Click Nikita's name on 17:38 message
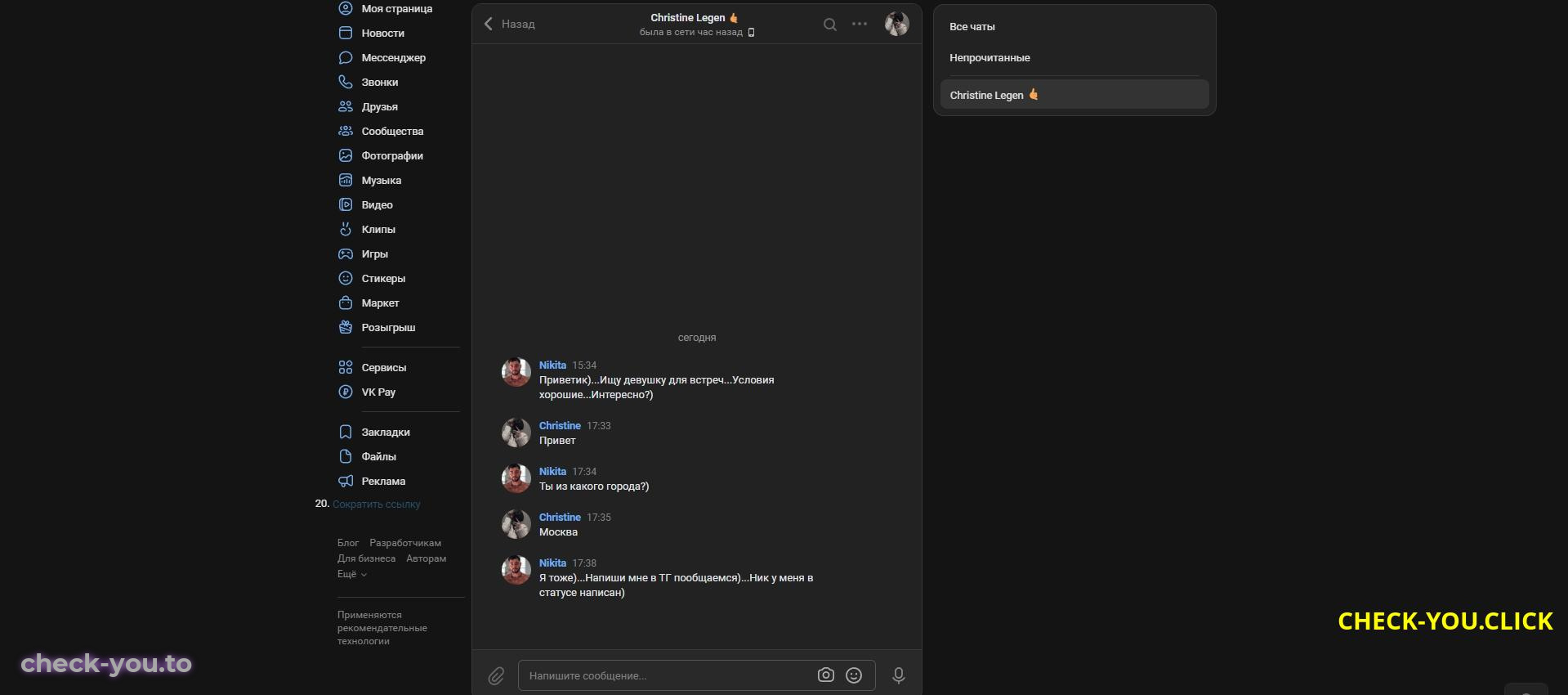 (552, 563)
